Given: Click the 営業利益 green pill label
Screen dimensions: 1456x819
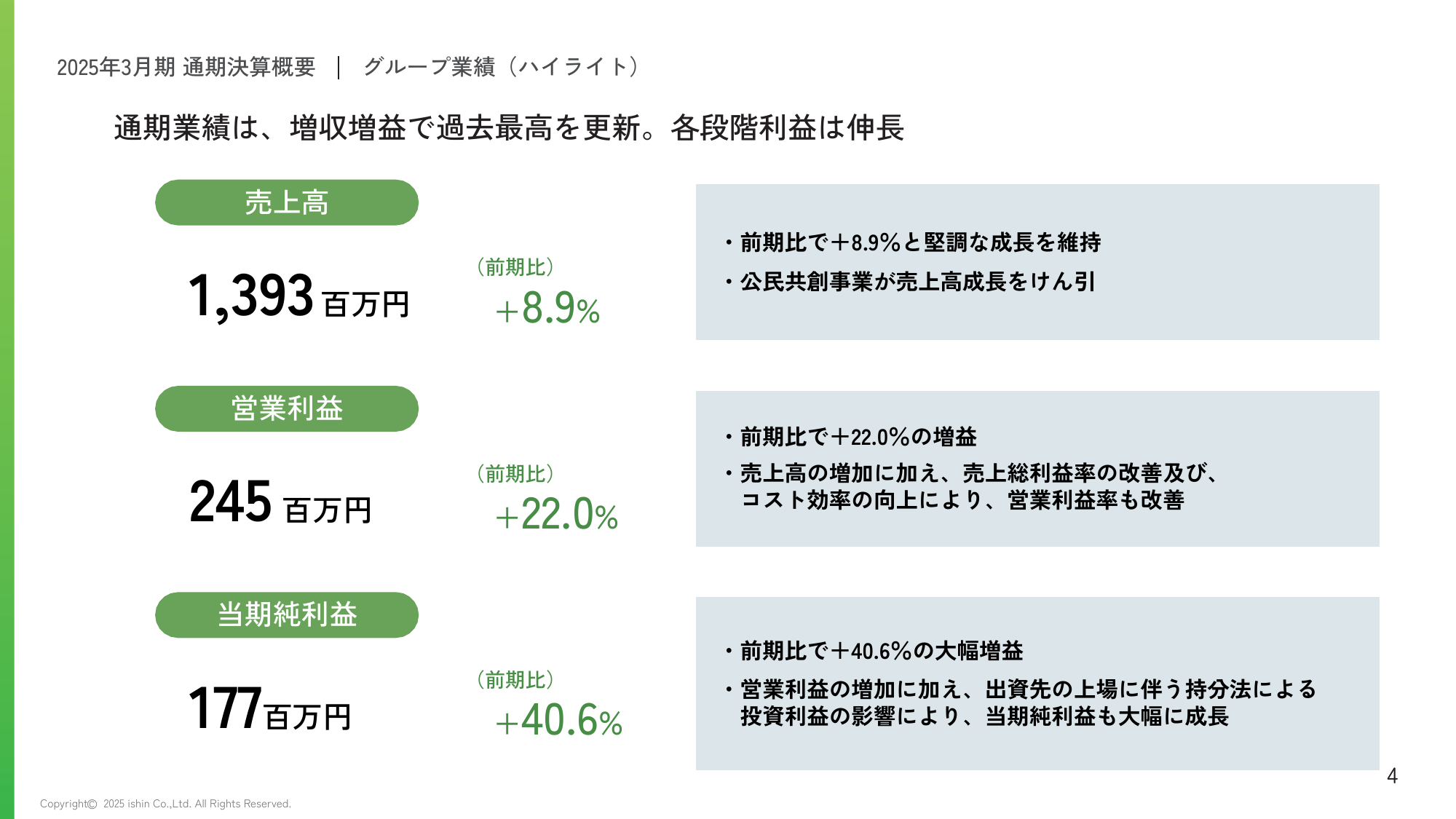Looking at the screenshot, I should tap(287, 408).
